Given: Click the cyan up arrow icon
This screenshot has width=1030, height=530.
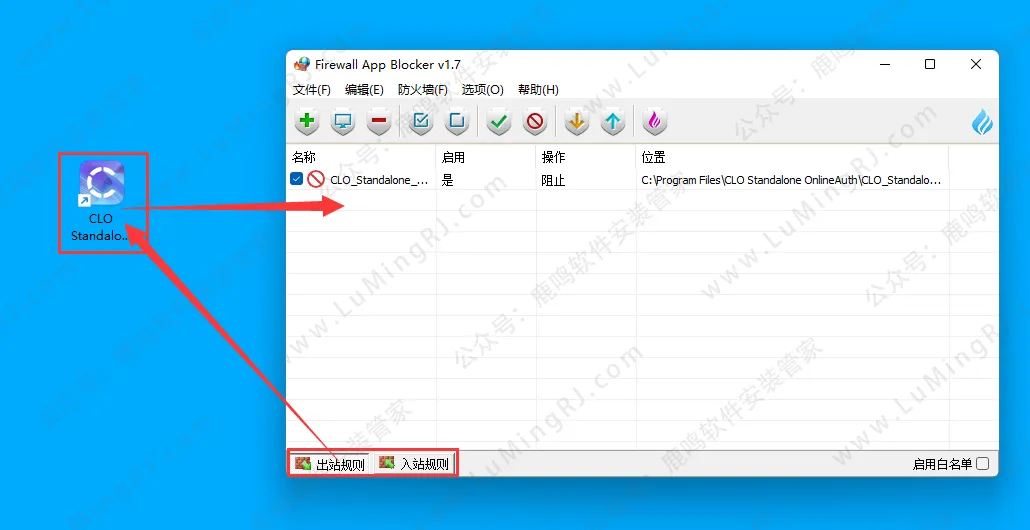Looking at the screenshot, I should [612, 122].
